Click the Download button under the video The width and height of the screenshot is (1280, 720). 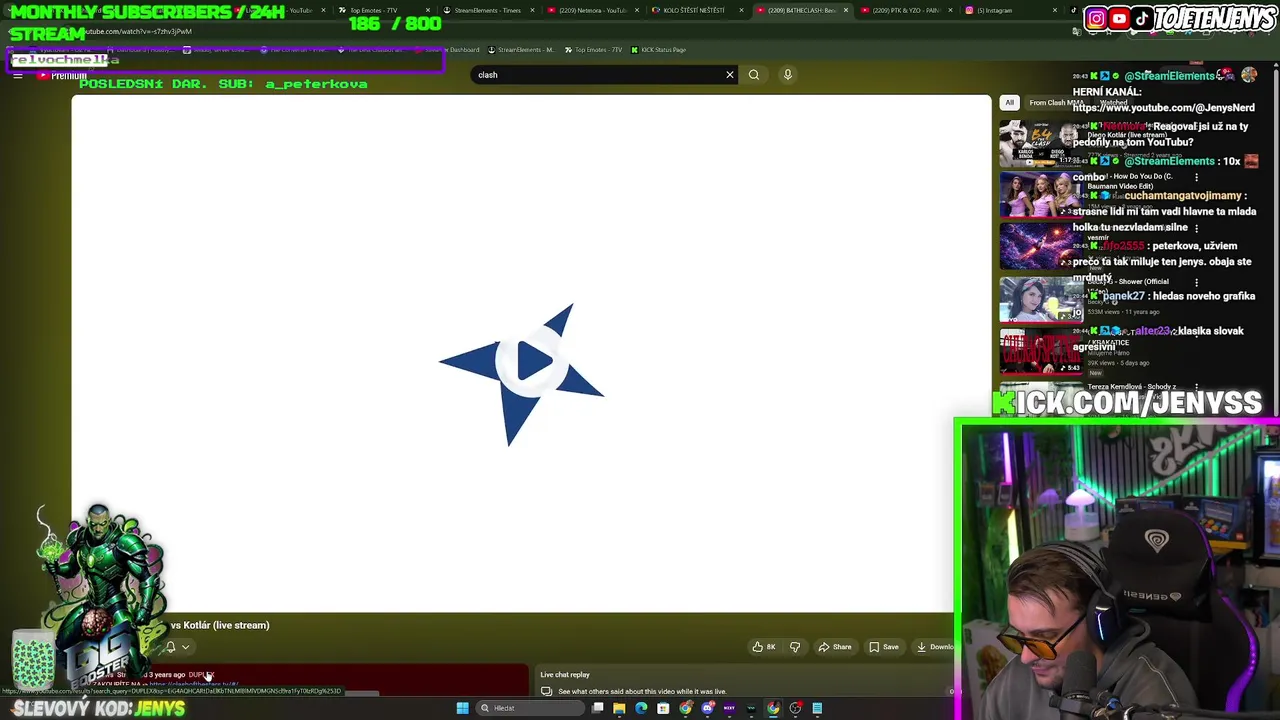click(936, 647)
